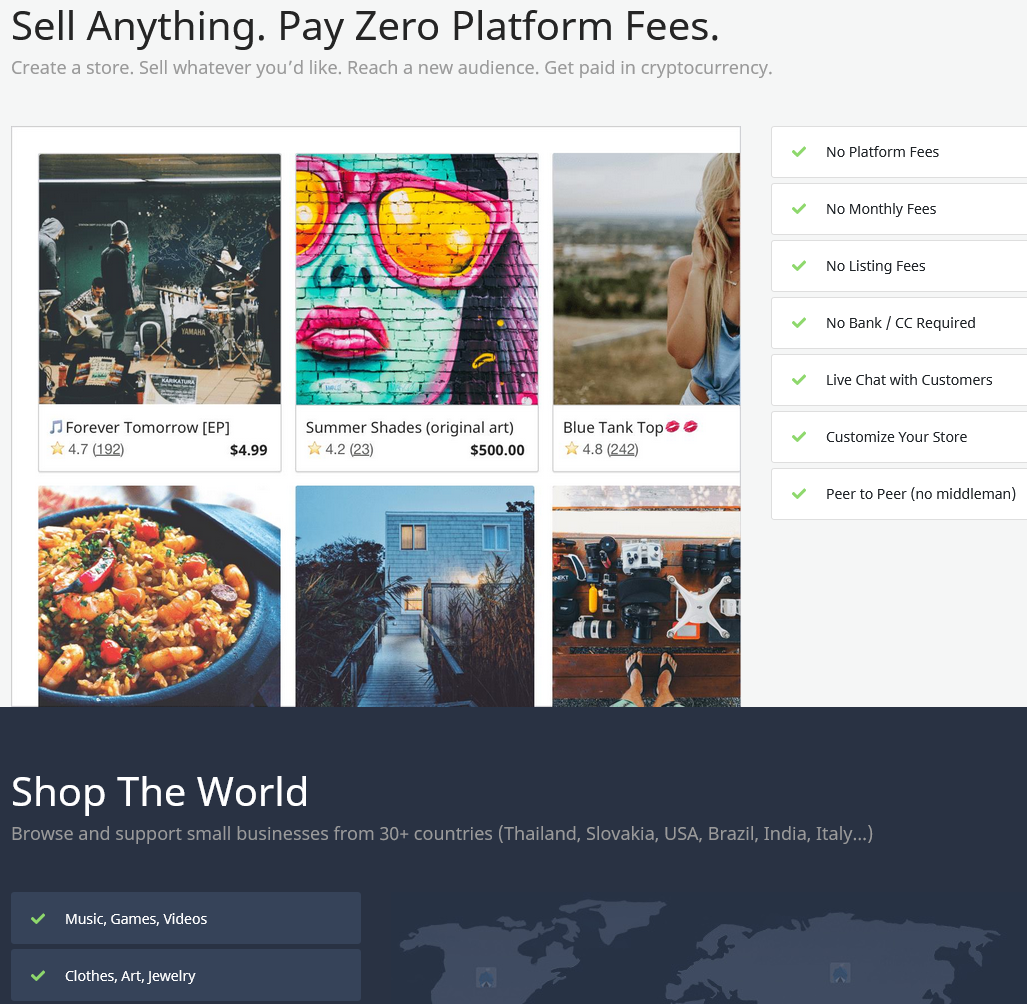Click the checkmark beside Music, Games, Videos
Screen dimensions: 1027x1004
pos(38,919)
